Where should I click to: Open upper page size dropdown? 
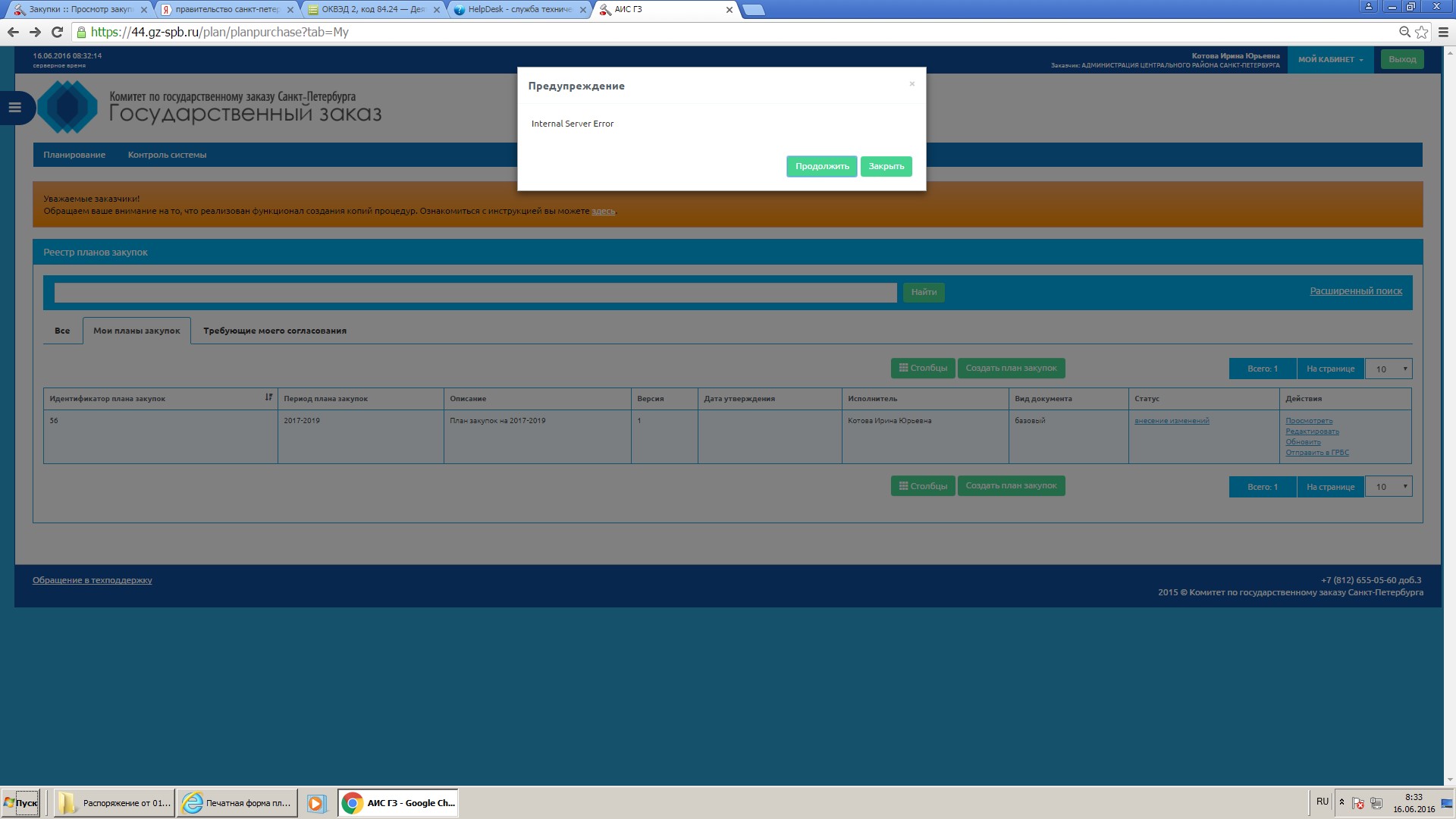coord(1389,369)
